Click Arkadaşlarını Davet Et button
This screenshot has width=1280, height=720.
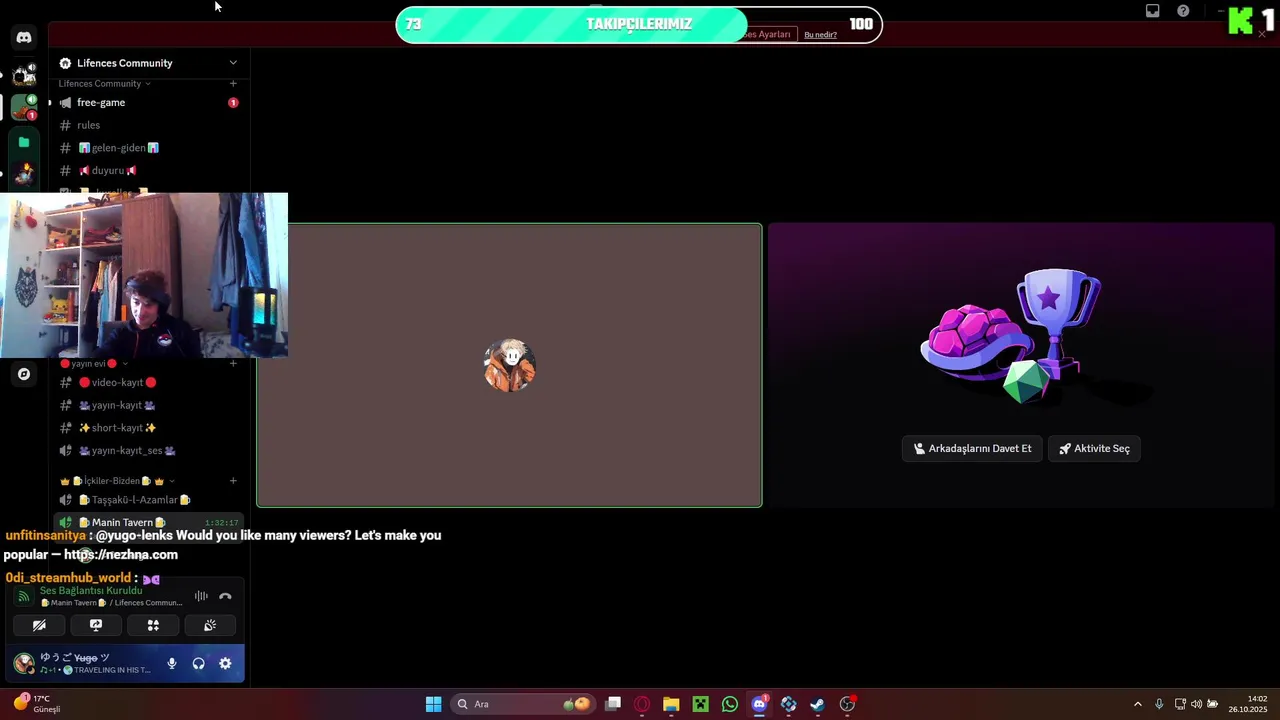(972, 449)
